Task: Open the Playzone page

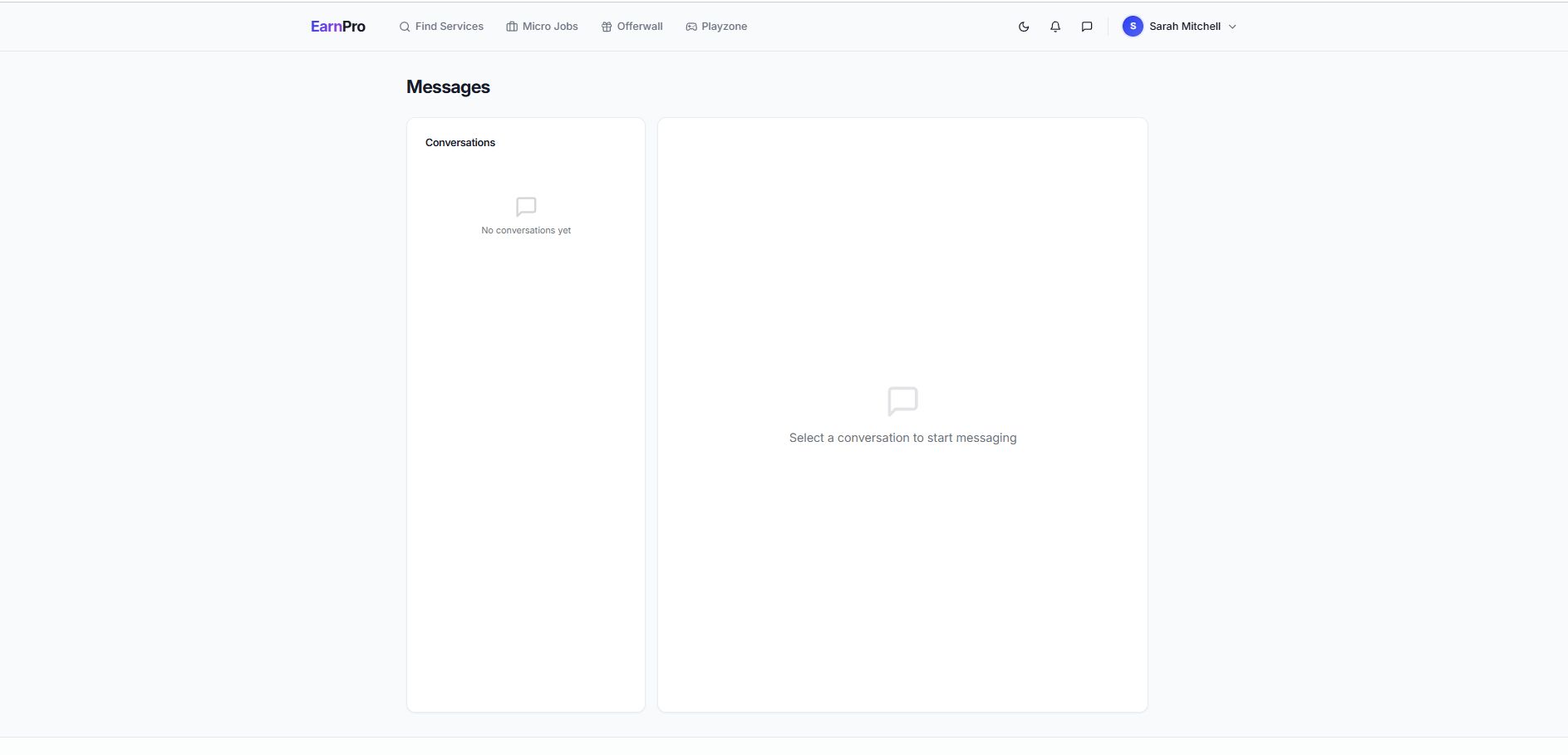Action: pyautogui.click(x=716, y=27)
